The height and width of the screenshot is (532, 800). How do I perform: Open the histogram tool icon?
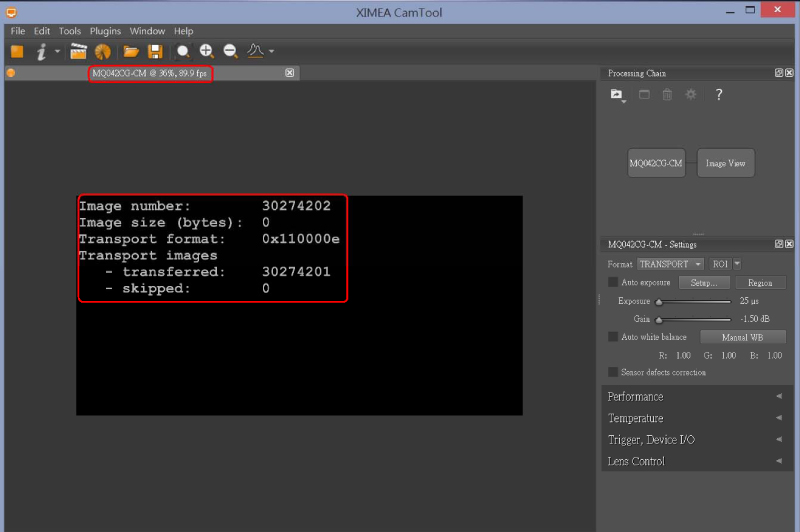255,51
